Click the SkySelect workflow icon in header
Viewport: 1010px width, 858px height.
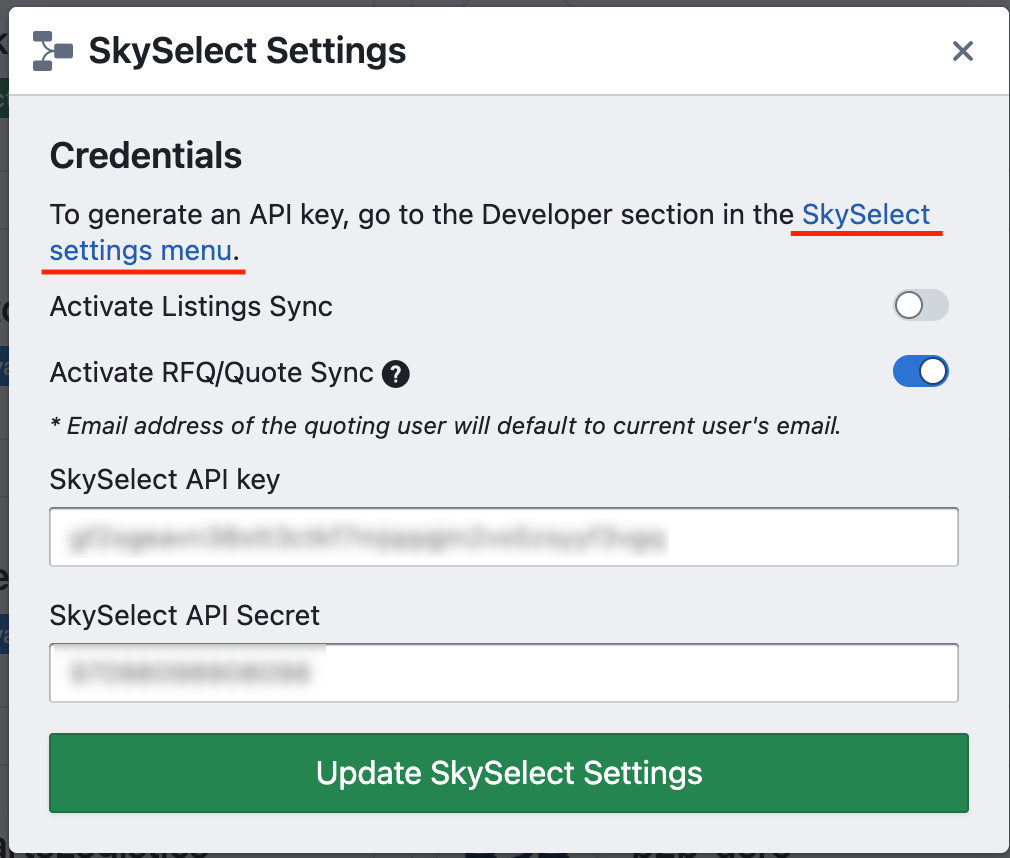tap(52, 51)
